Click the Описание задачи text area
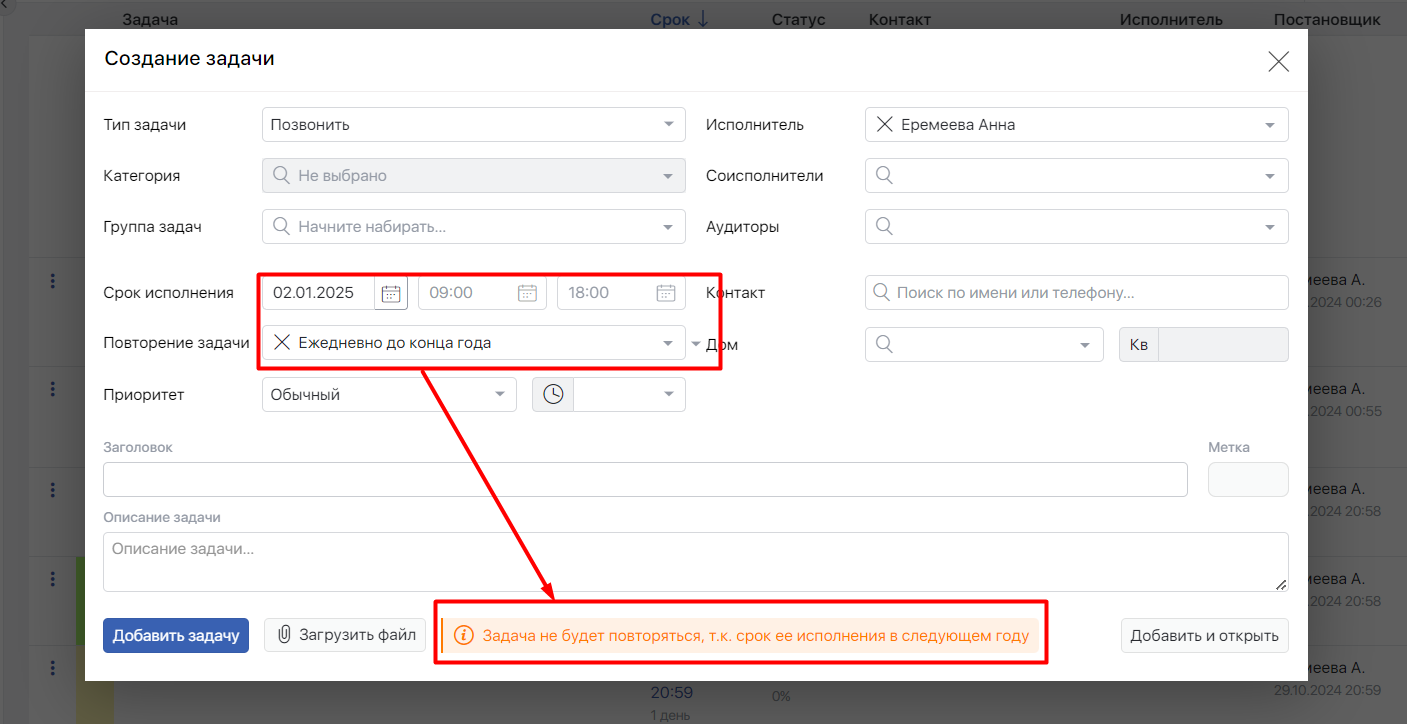The width and height of the screenshot is (1407, 724). click(695, 561)
